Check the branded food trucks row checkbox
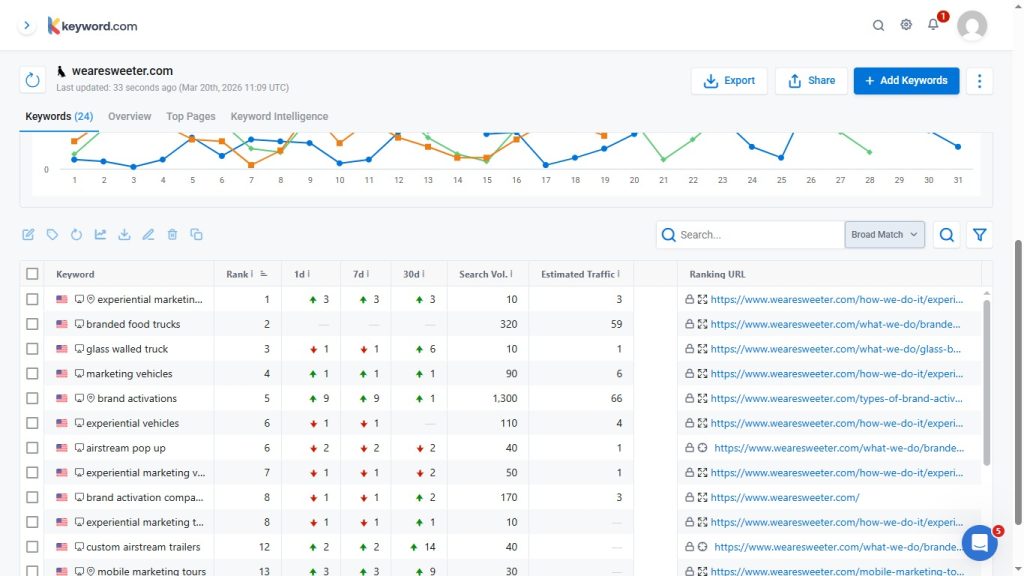The height and width of the screenshot is (576, 1024). (x=32, y=323)
